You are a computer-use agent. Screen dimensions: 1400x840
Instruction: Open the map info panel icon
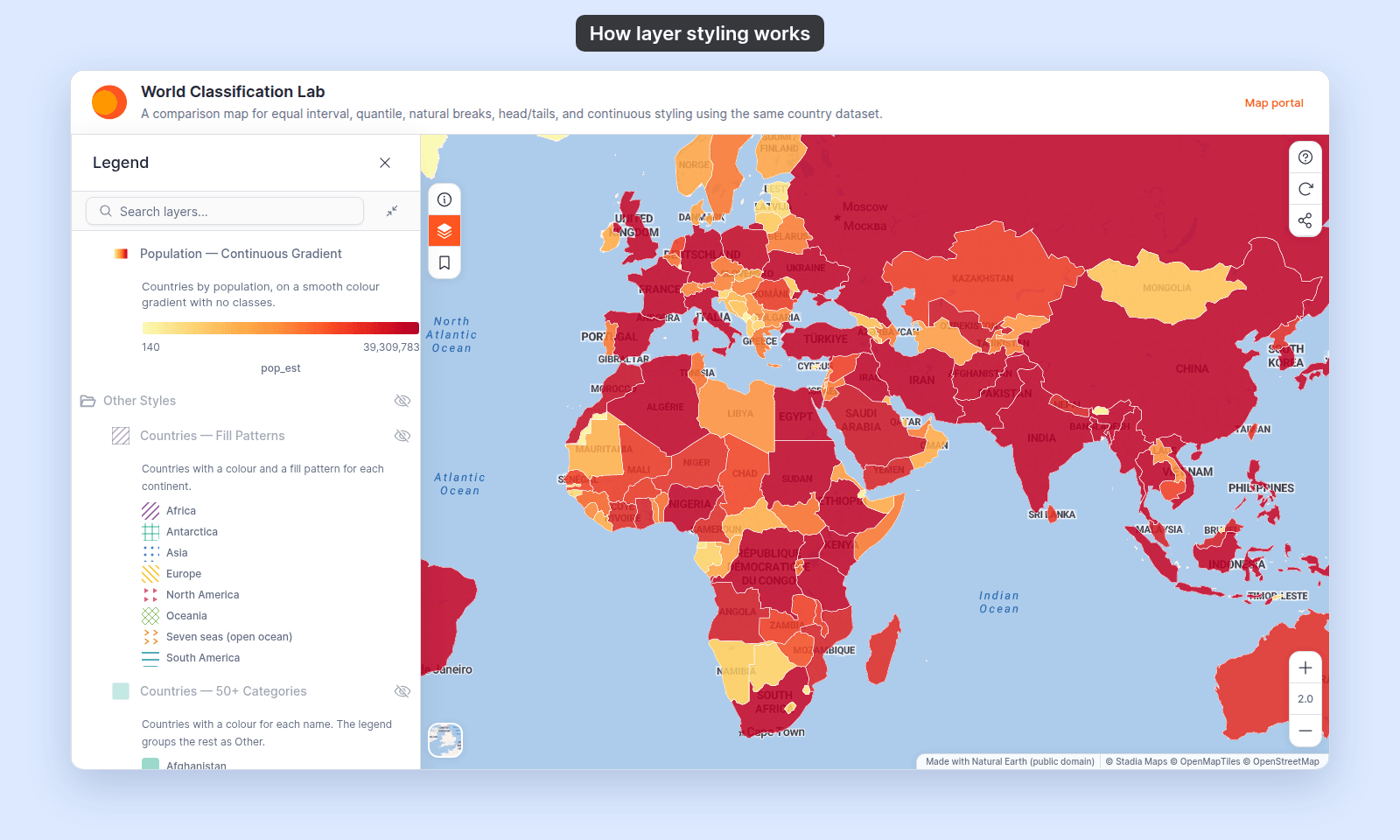click(x=444, y=199)
